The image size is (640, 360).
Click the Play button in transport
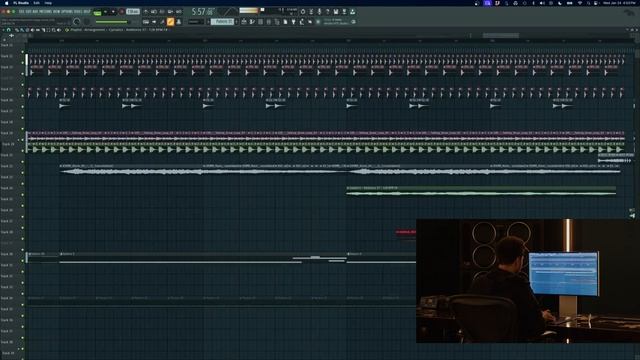click(x=105, y=12)
